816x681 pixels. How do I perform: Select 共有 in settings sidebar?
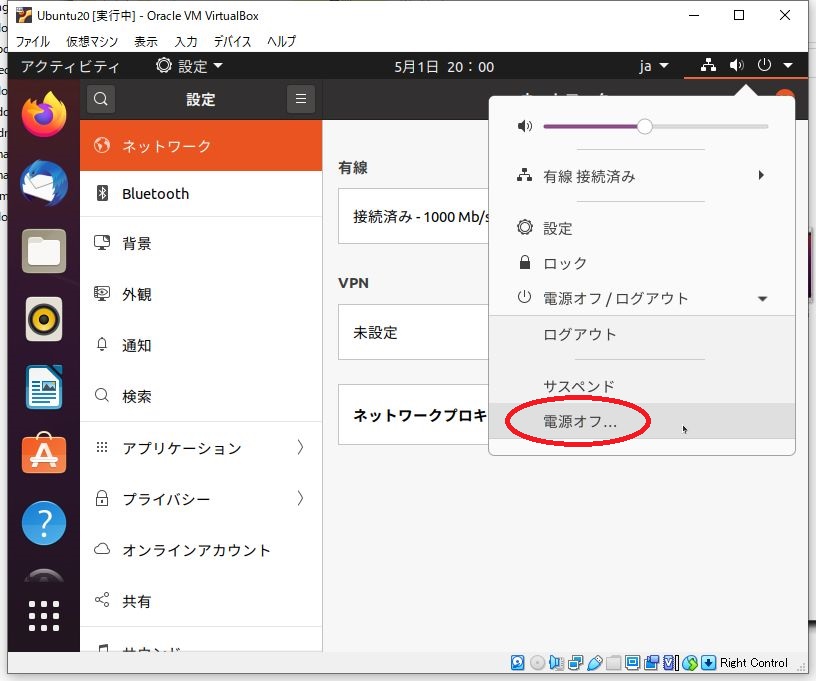tap(201, 601)
